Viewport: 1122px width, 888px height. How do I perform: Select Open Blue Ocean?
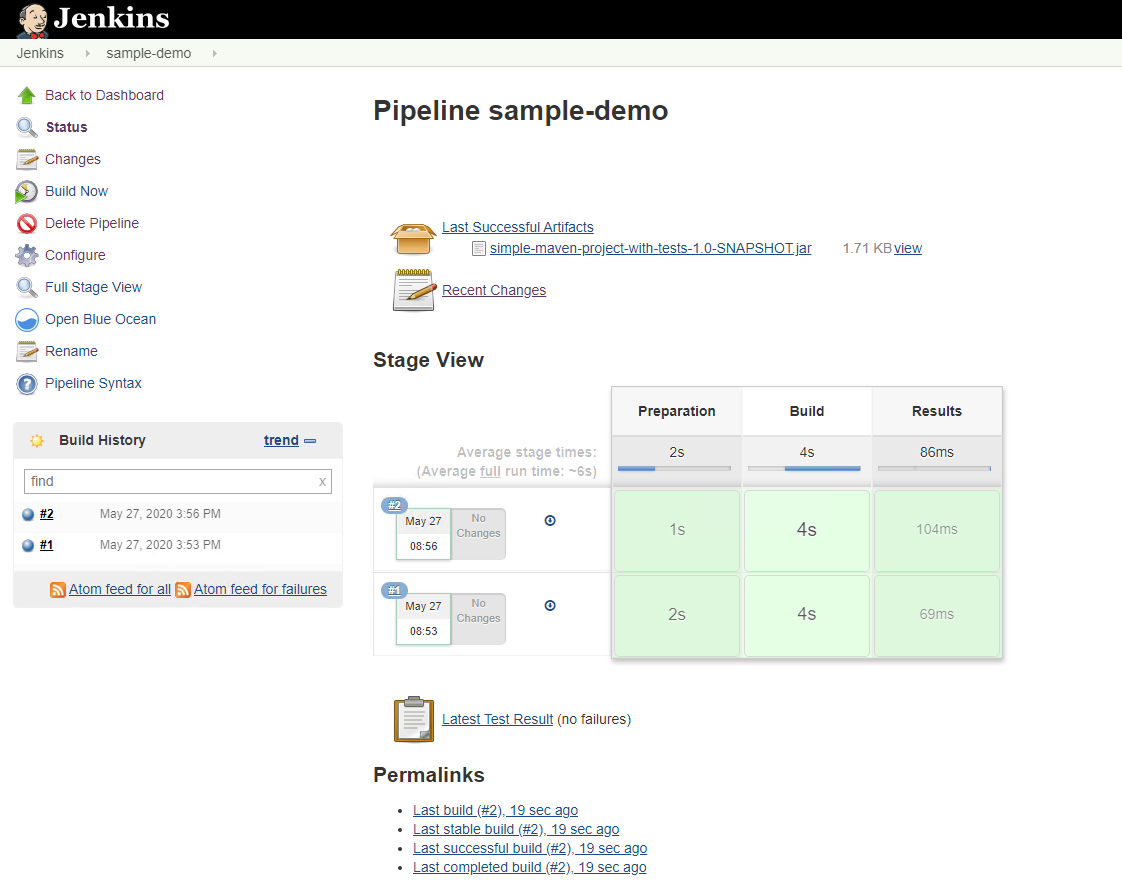(x=100, y=319)
